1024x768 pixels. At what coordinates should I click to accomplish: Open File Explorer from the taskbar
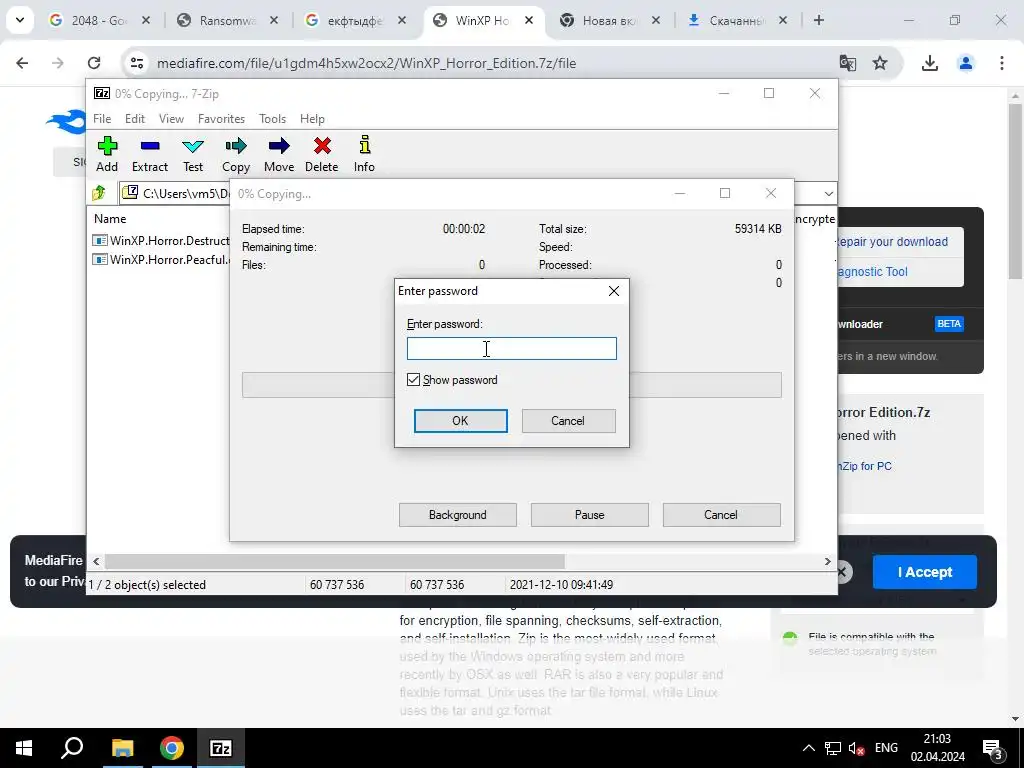coord(122,748)
